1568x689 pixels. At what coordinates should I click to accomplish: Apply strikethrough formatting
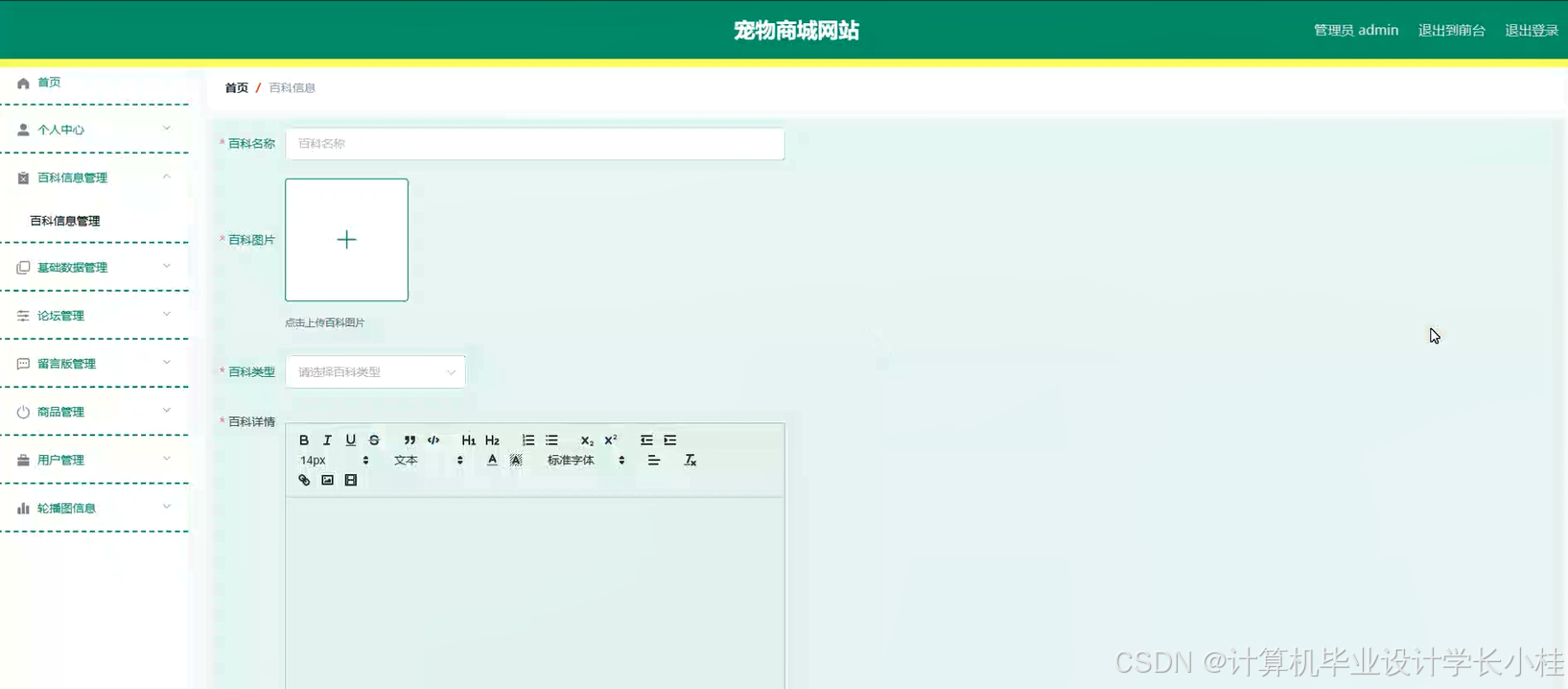374,440
